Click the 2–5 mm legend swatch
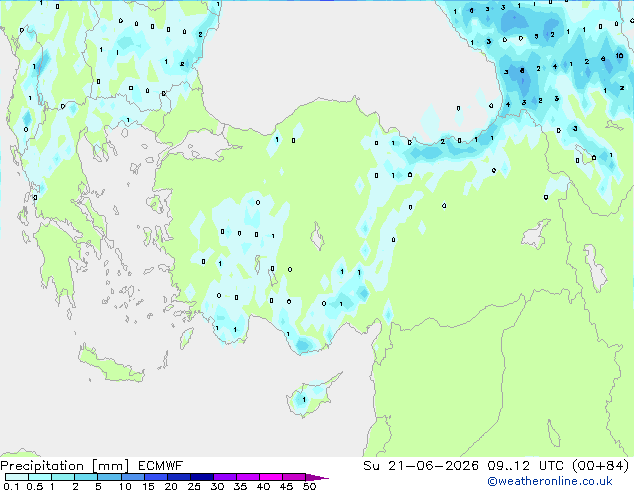This screenshot has height=490, width=634. (86, 477)
